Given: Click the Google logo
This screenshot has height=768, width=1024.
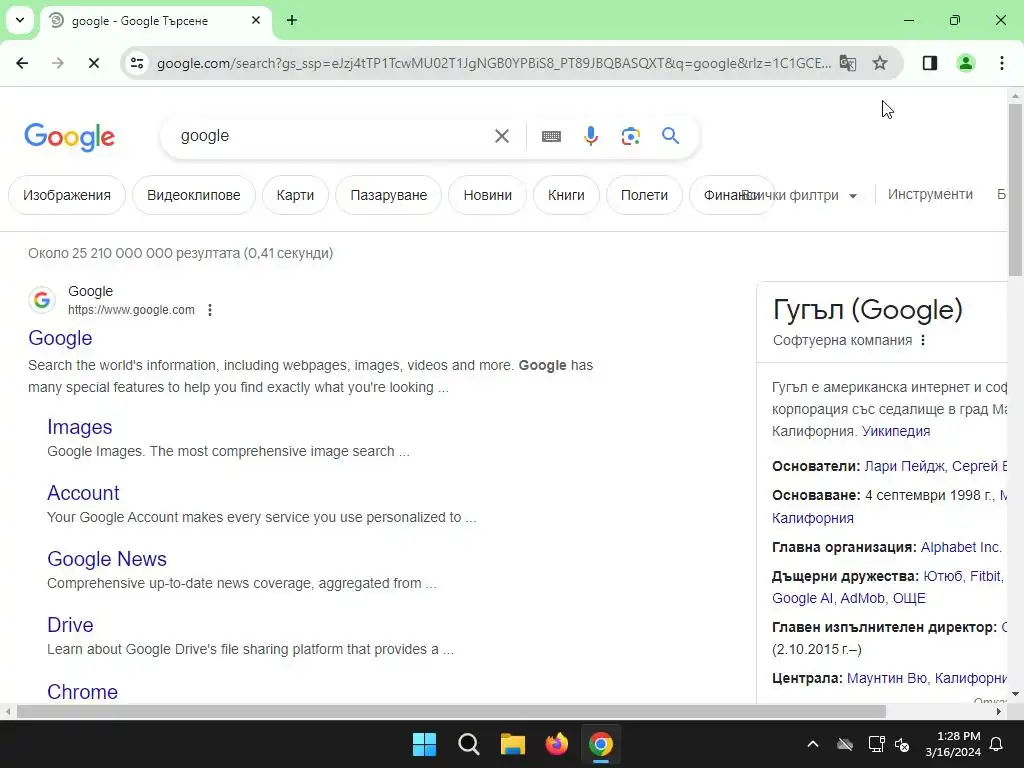Looking at the screenshot, I should (x=69, y=136).
